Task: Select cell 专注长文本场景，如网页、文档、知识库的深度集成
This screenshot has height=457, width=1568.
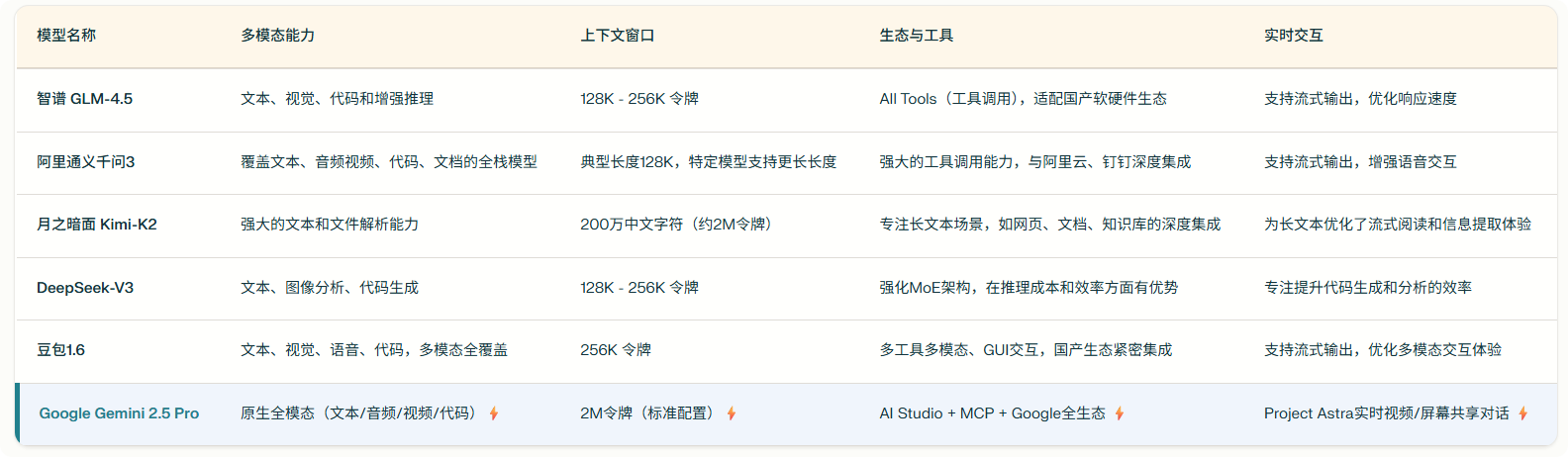Action: 1050,225
